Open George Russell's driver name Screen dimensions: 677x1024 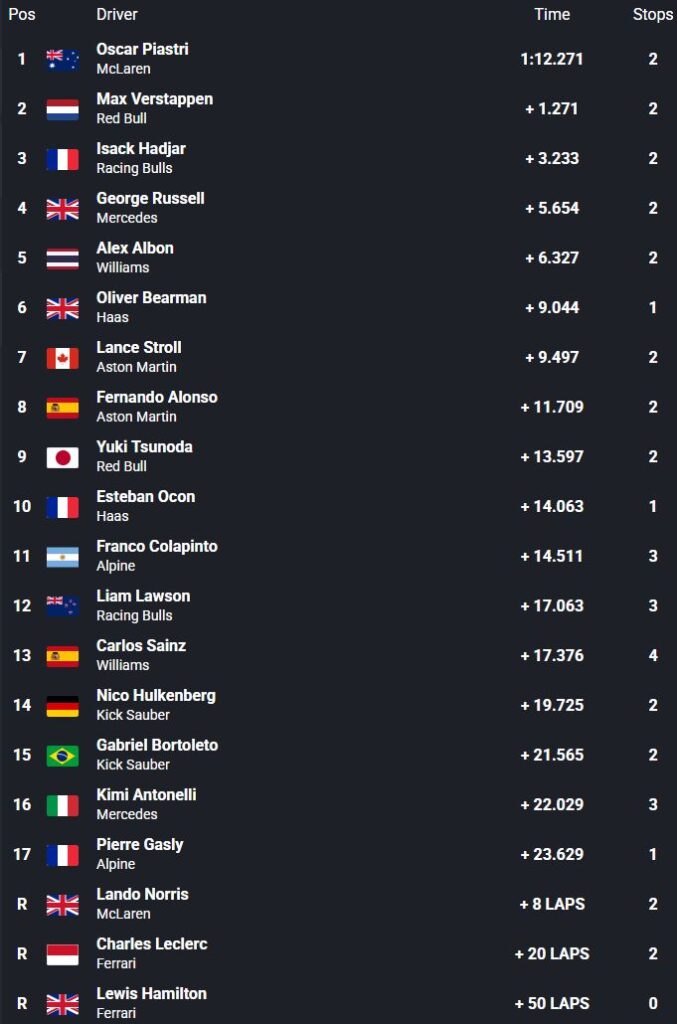tap(150, 199)
